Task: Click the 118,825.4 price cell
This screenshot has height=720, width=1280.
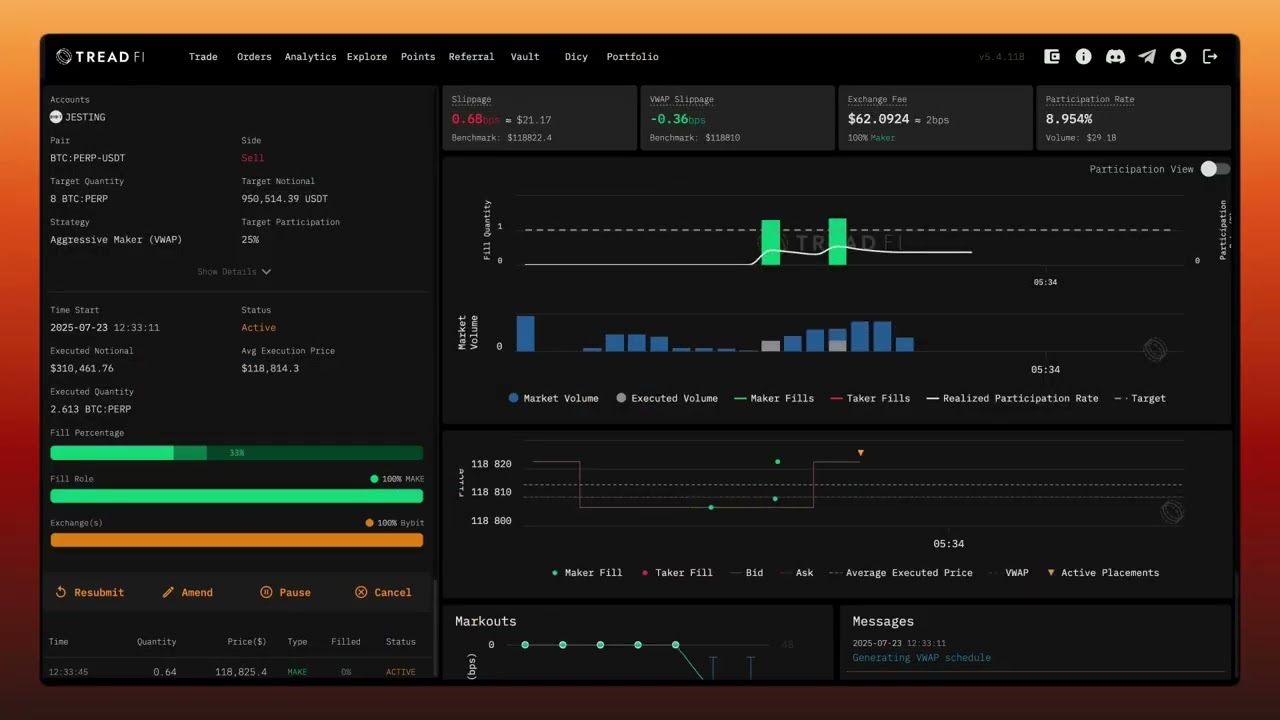Action: (x=241, y=672)
